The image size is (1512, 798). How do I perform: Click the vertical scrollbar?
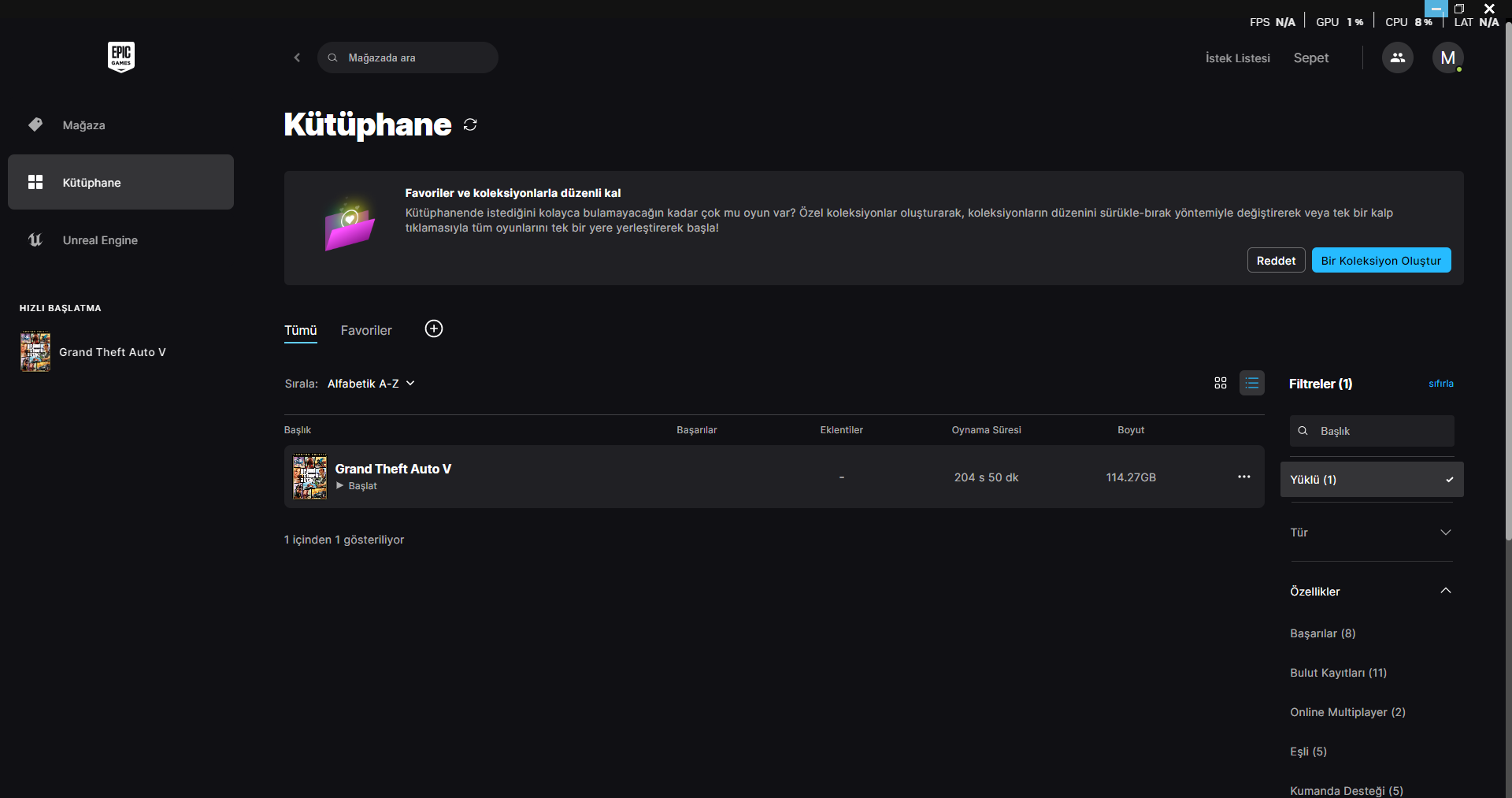coord(1508,280)
